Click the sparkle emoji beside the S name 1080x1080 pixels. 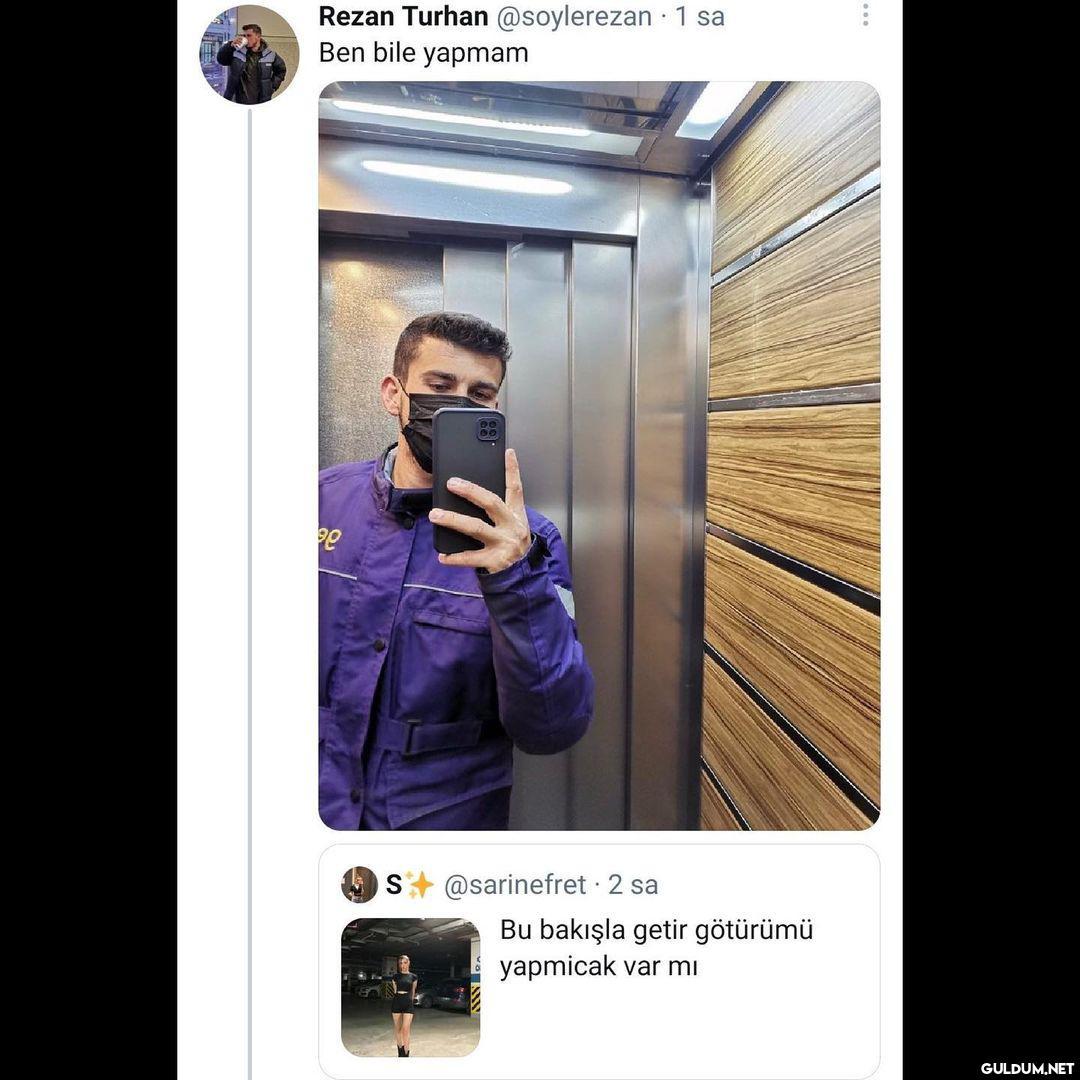pyautogui.click(x=420, y=884)
